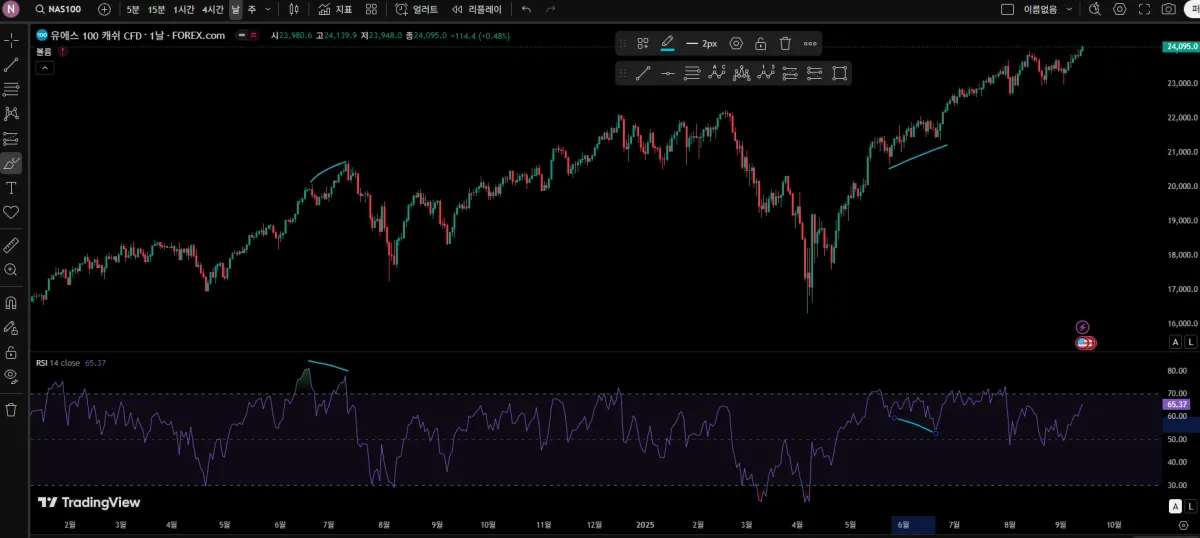Click the RSI value label 65.37 on scale
This screenshot has width=1200, height=538.
coord(1177,404)
